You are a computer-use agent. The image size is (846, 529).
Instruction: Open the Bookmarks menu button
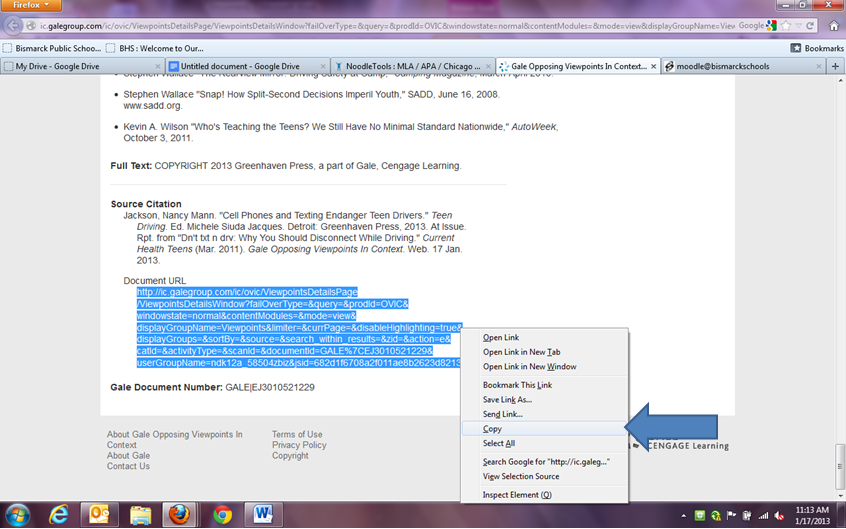(x=817, y=48)
